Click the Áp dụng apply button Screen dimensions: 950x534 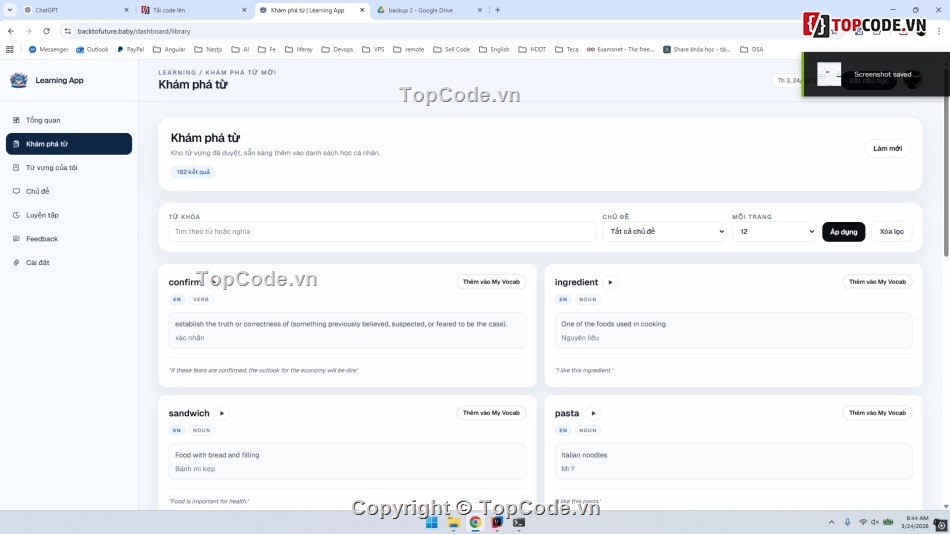pyautogui.click(x=843, y=232)
